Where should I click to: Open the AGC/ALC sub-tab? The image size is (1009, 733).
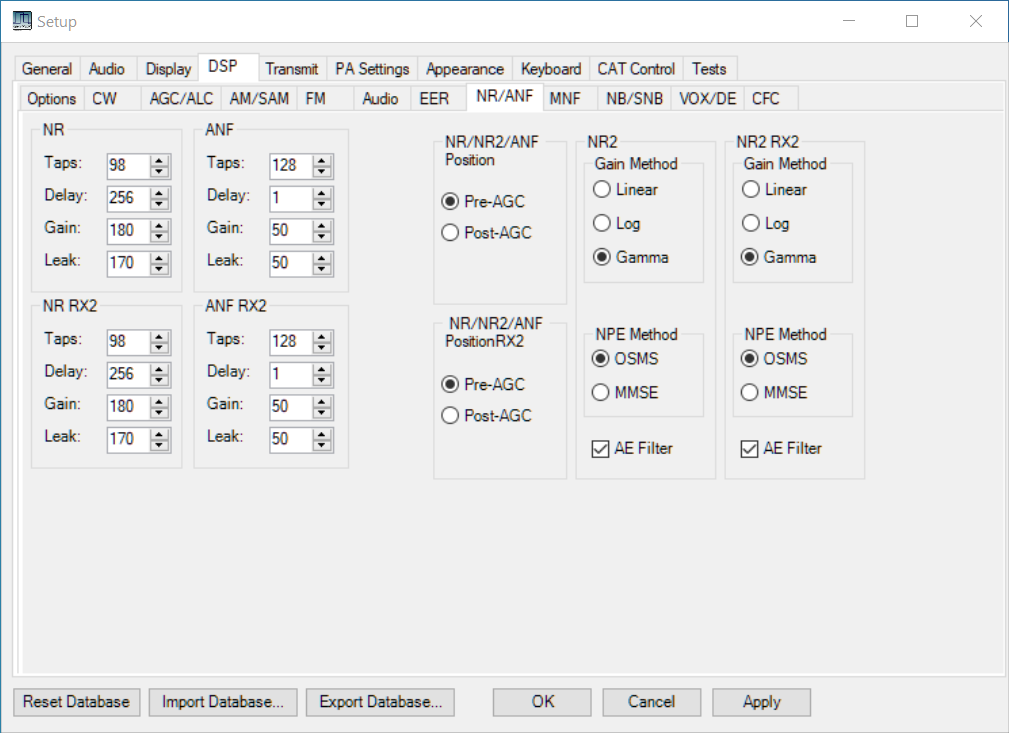click(181, 98)
